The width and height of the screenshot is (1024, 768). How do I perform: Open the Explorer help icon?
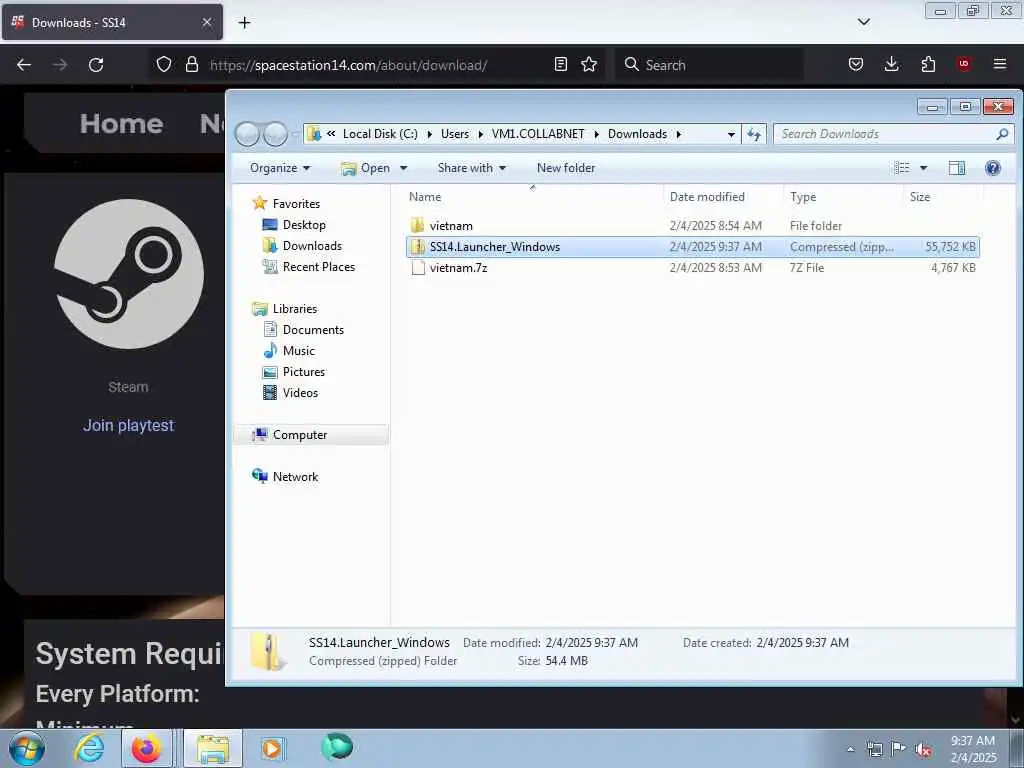(993, 168)
